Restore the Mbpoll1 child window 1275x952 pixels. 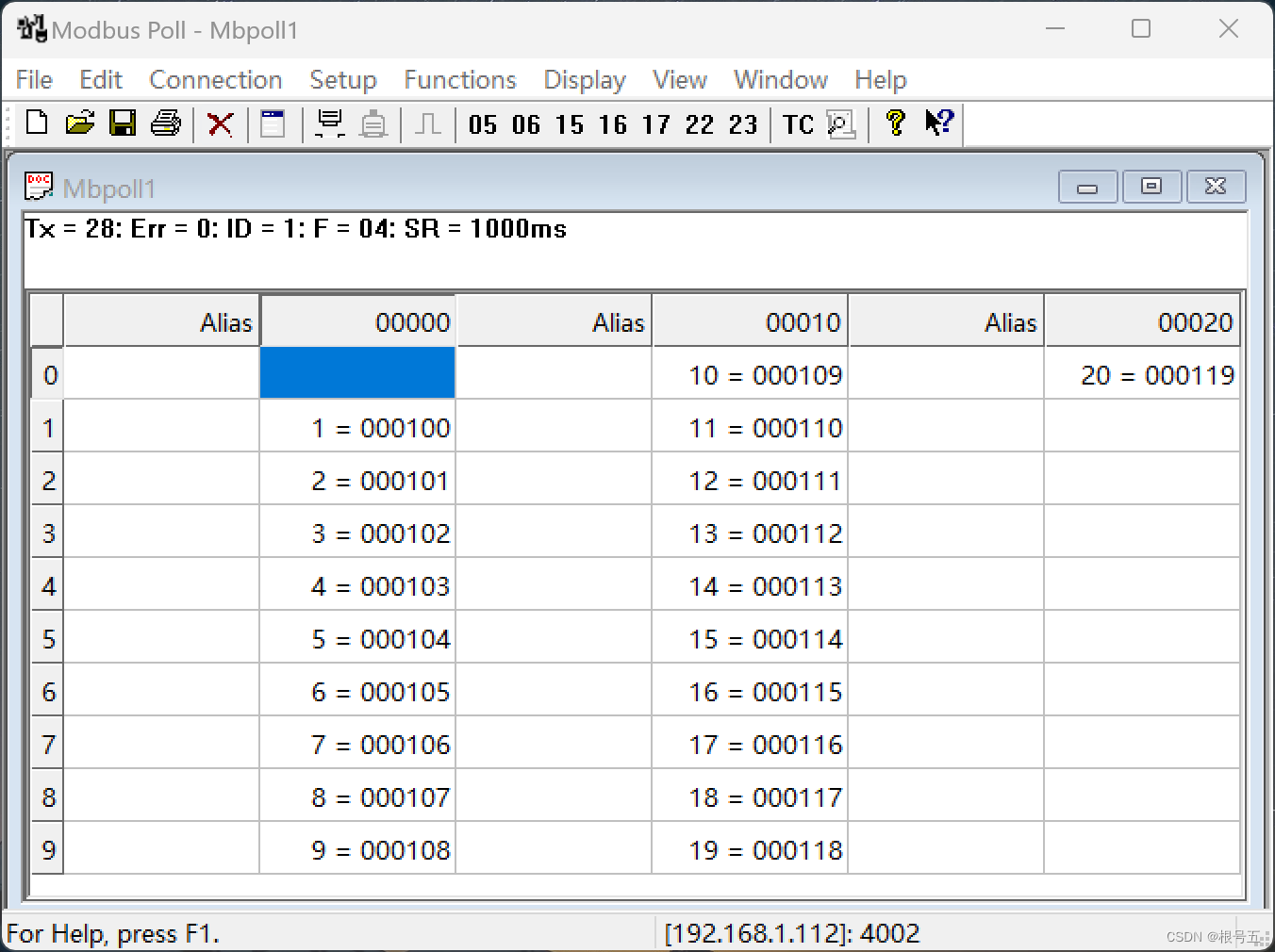point(1151,187)
